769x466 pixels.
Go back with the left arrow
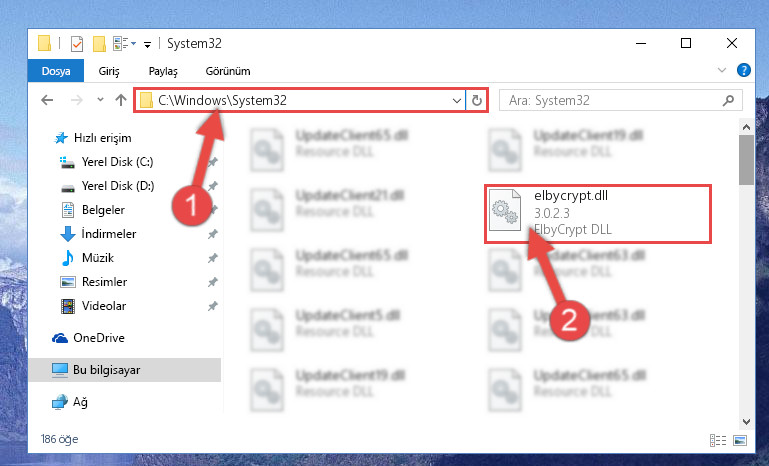pyautogui.click(x=47, y=101)
